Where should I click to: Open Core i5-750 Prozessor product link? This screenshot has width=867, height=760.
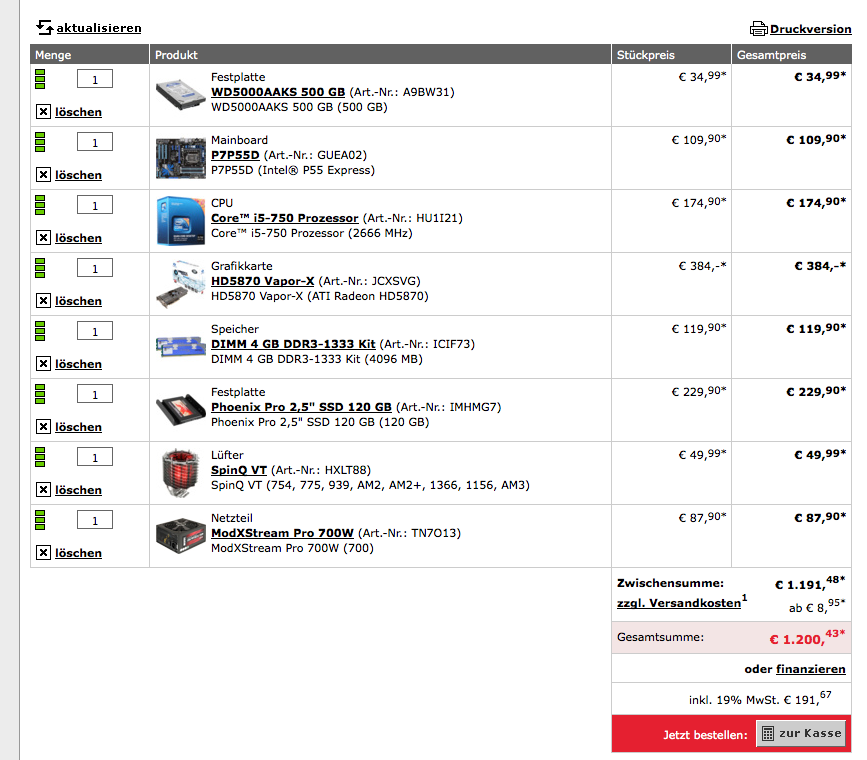[x=285, y=218]
